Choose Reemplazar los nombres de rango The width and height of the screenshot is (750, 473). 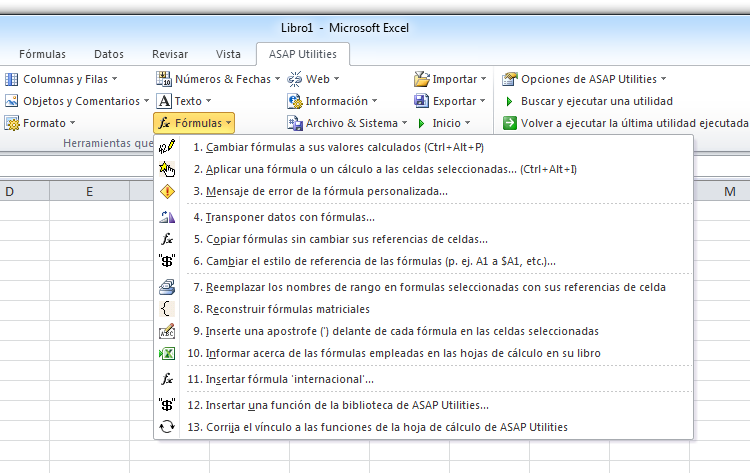coord(424,287)
